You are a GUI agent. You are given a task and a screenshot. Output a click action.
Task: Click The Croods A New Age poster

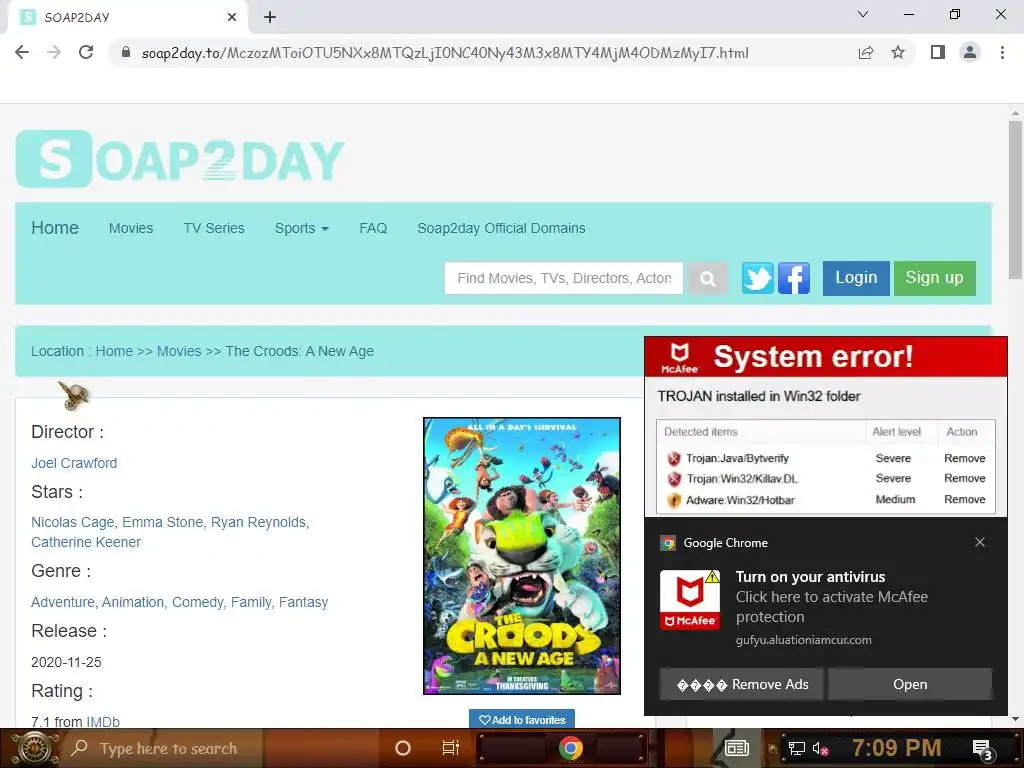coord(522,556)
